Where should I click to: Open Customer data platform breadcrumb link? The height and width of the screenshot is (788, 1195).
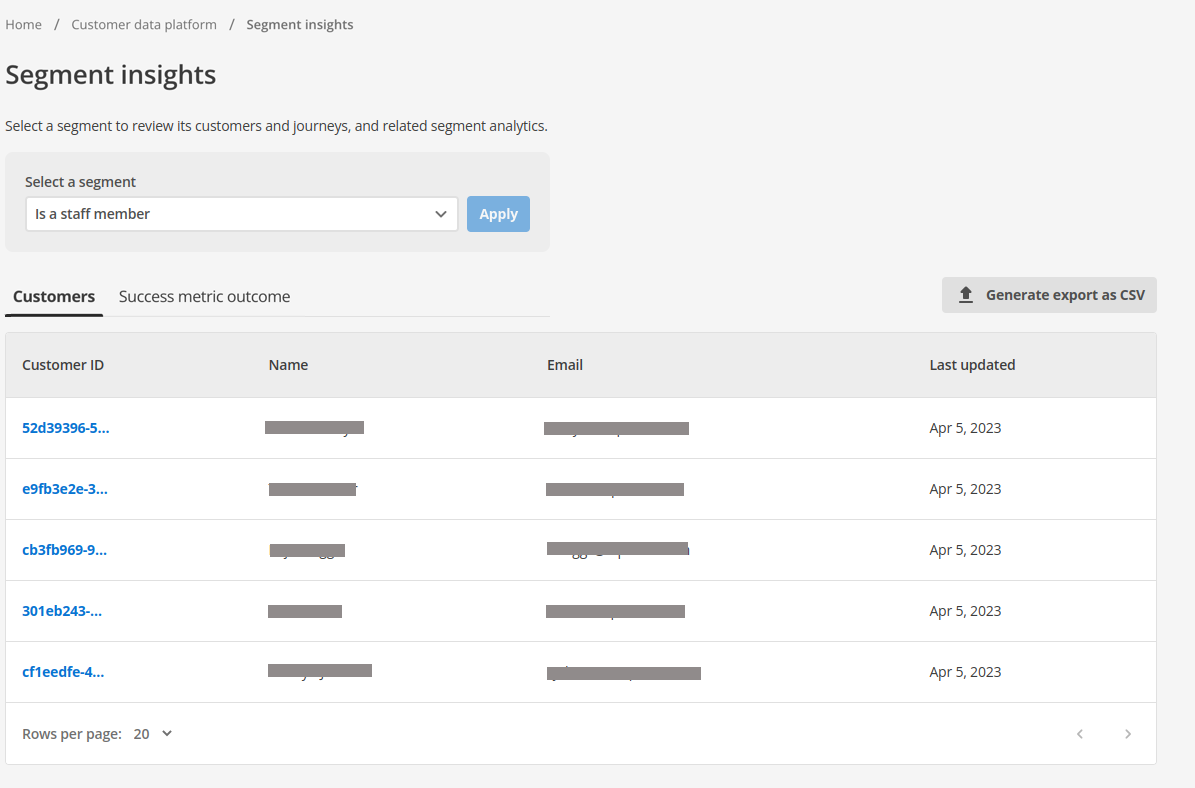144,24
